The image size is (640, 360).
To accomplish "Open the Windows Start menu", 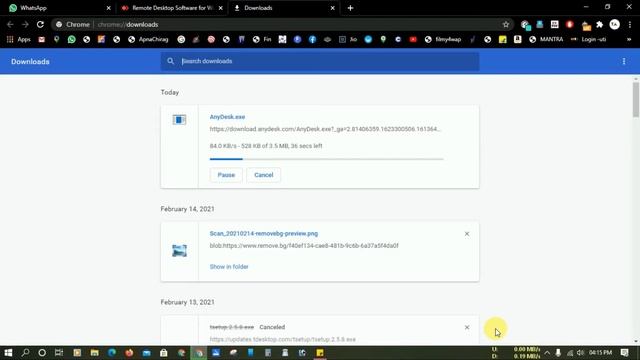I will click(8, 353).
